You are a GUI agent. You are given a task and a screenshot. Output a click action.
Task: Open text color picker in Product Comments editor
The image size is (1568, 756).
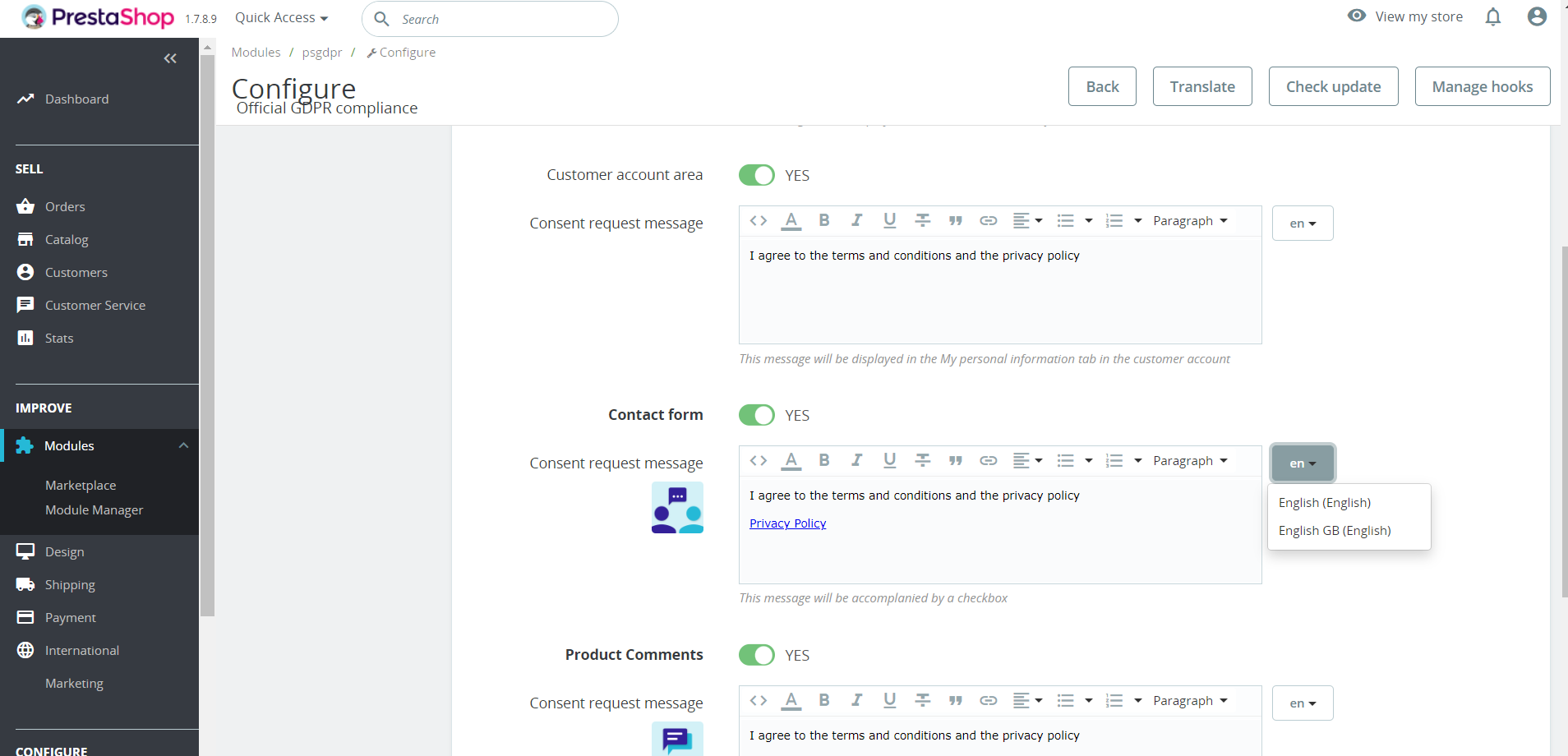[791, 700]
